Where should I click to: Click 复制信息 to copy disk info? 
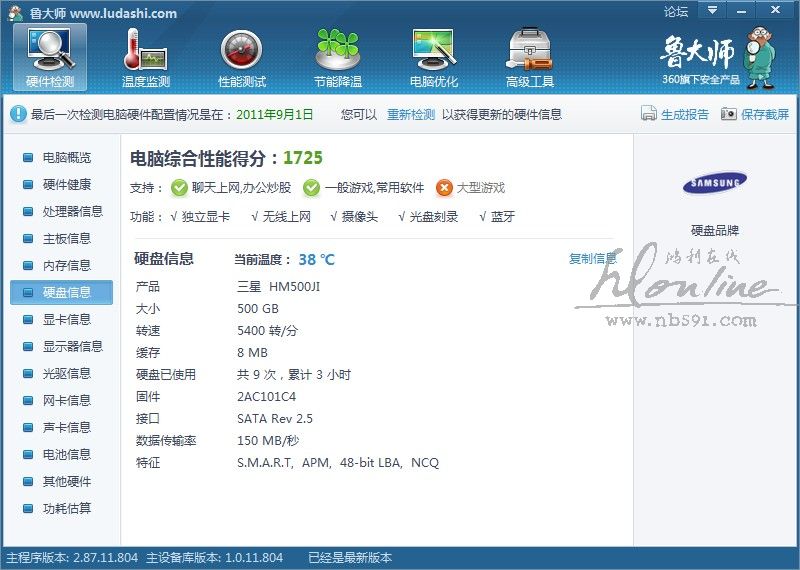tap(592, 259)
